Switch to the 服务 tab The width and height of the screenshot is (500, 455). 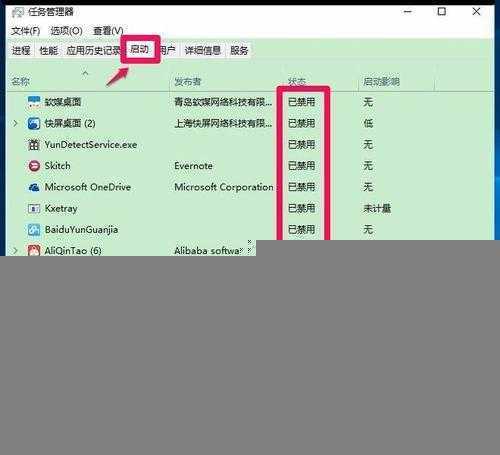tap(239, 51)
